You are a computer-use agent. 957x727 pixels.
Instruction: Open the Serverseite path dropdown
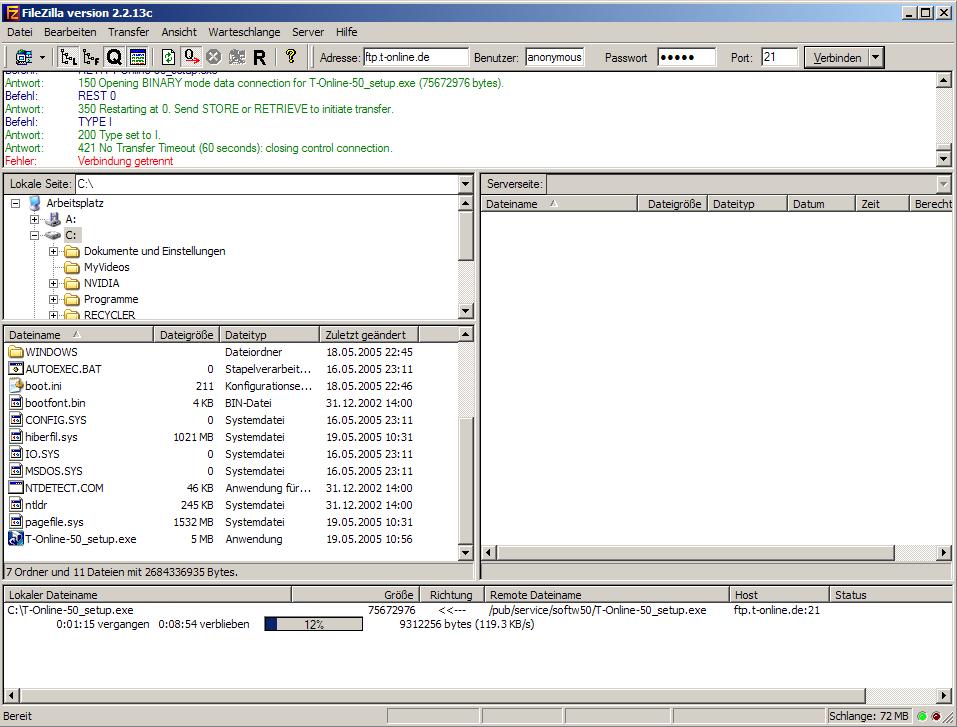944,184
